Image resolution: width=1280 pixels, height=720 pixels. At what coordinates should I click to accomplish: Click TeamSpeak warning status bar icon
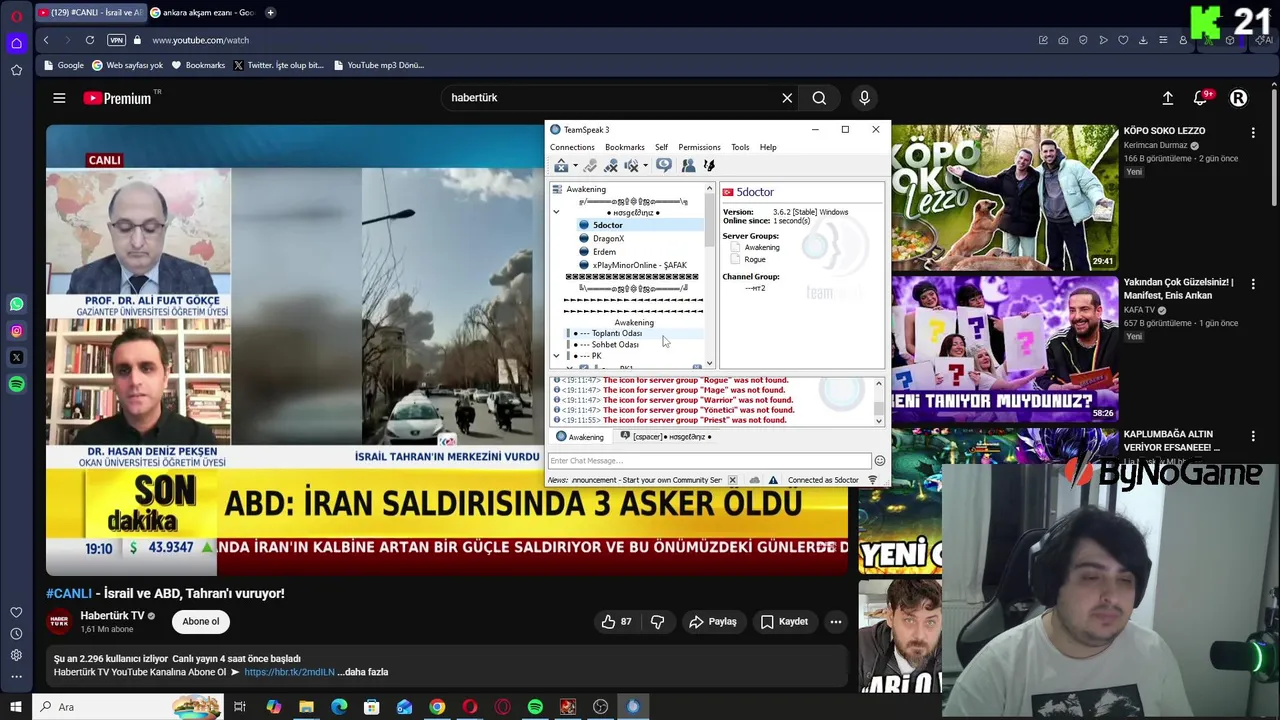(x=773, y=480)
